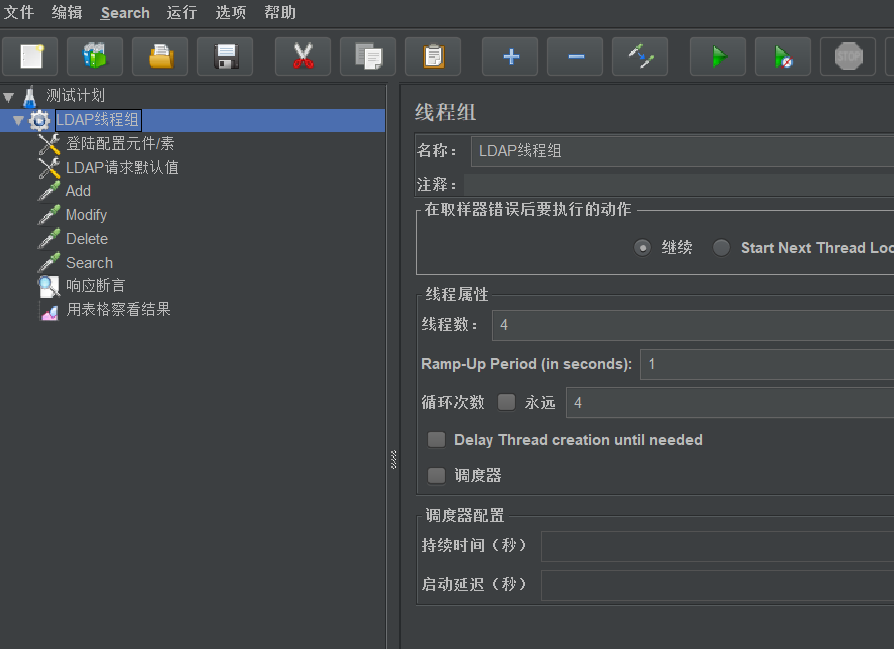Select 登陆配置元件/素 tree item
Viewport: 894px width, 649px height.
pyautogui.click(x=120, y=144)
